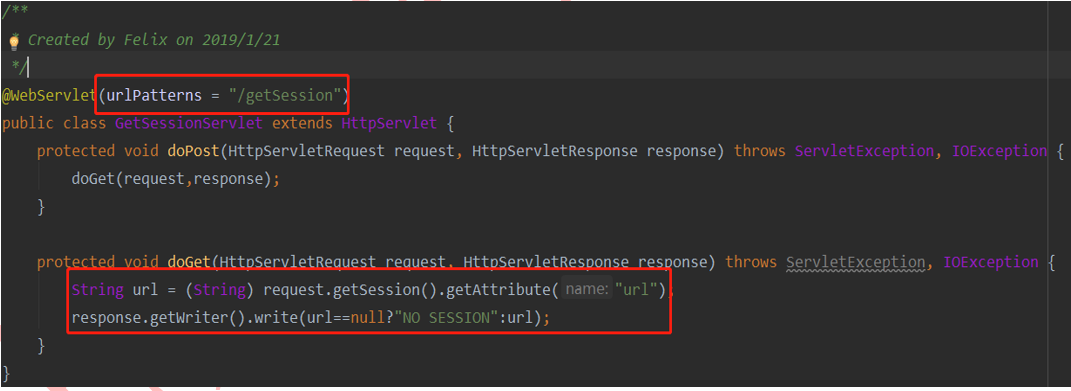Click the @WebServlet annotation
The height and width of the screenshot is (391, 1071).
[49, 96]
